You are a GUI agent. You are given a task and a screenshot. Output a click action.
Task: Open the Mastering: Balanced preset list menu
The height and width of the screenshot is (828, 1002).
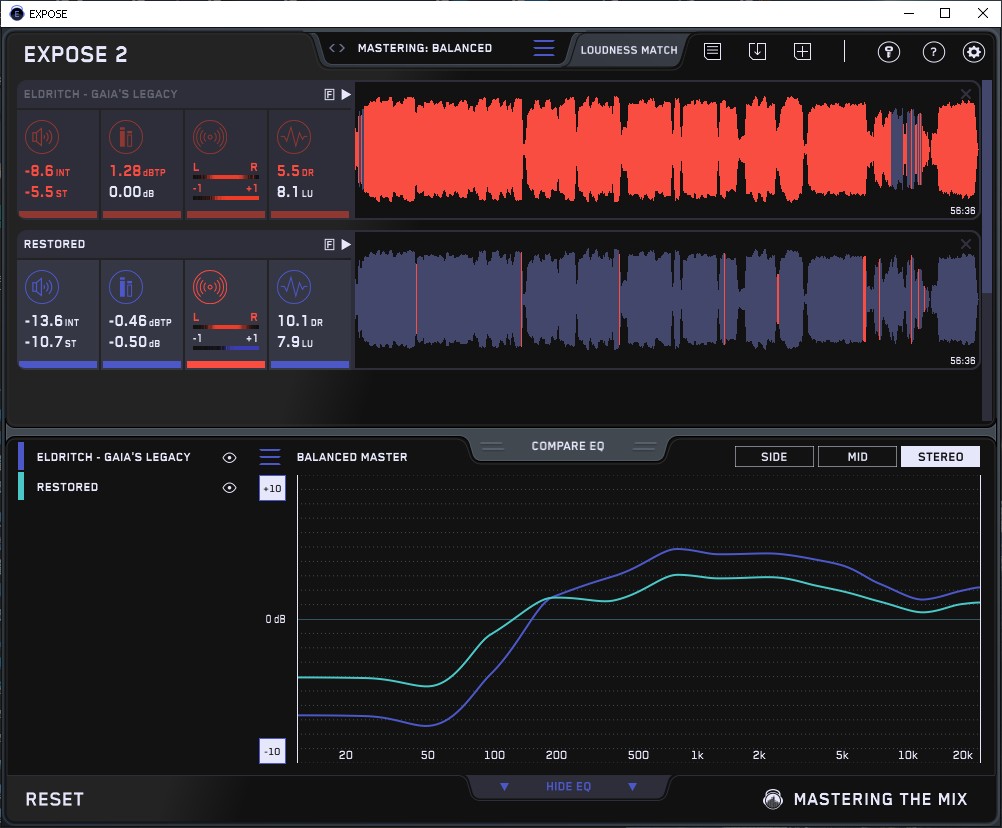tap(544, 48)
